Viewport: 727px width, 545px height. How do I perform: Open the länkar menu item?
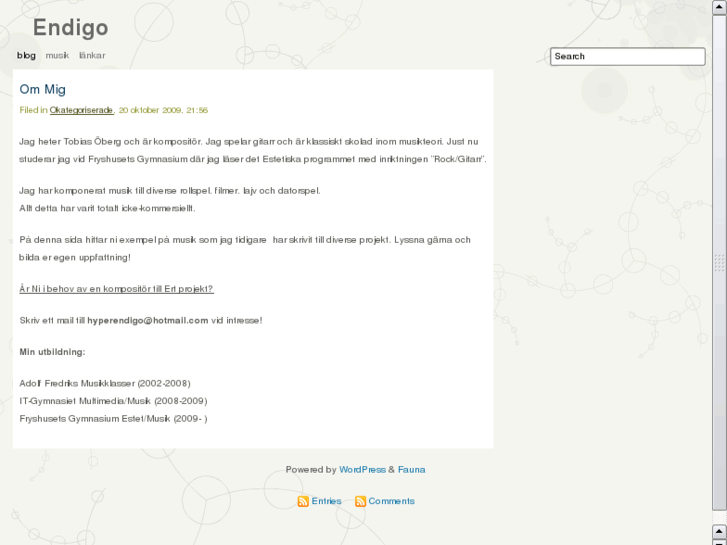pyautogui.click(x=92, y=55)
